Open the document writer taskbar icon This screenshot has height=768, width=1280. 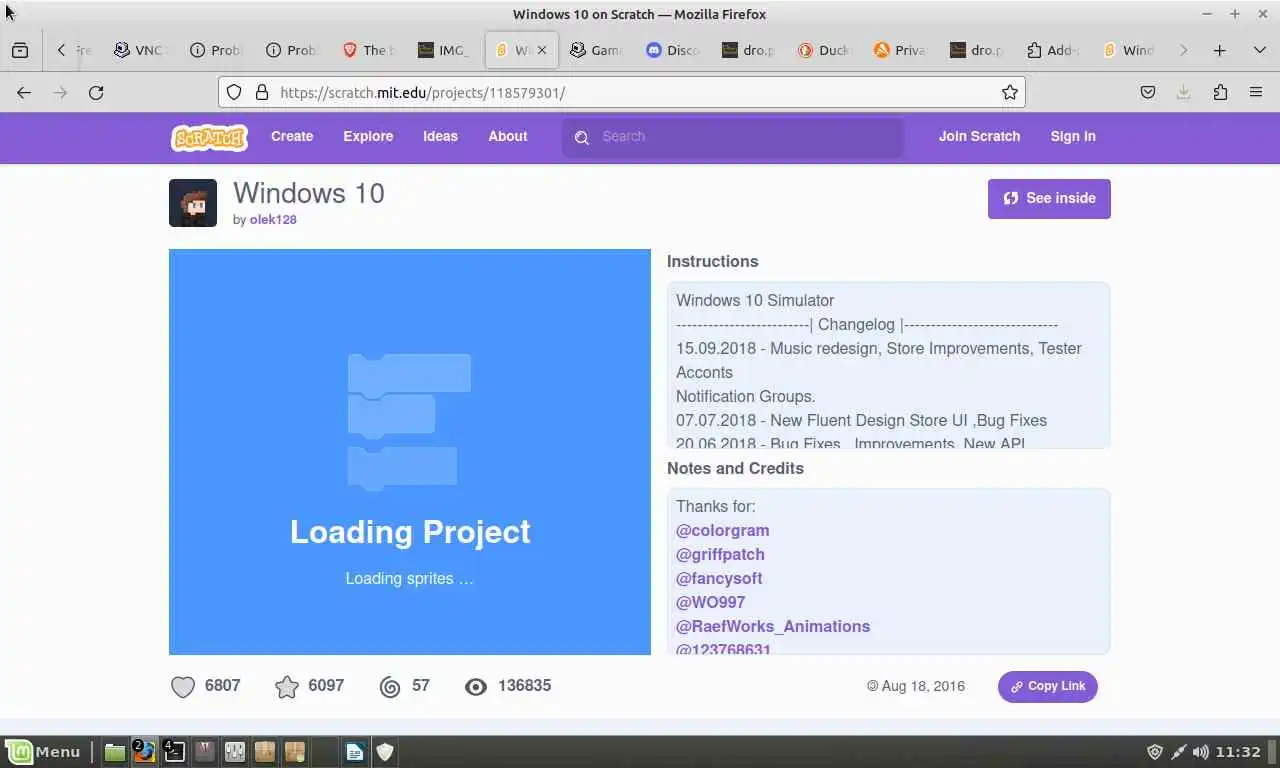click(355, 752)
